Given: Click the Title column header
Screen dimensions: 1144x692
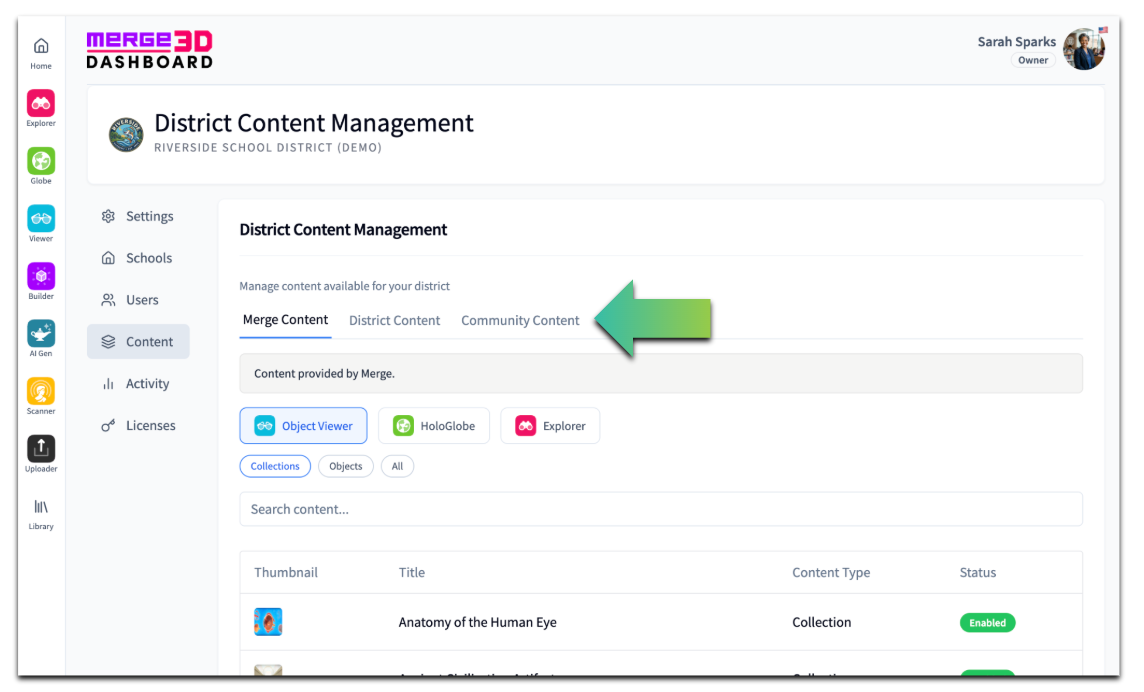Looking at the screenshot, I should tap(411, 572).
